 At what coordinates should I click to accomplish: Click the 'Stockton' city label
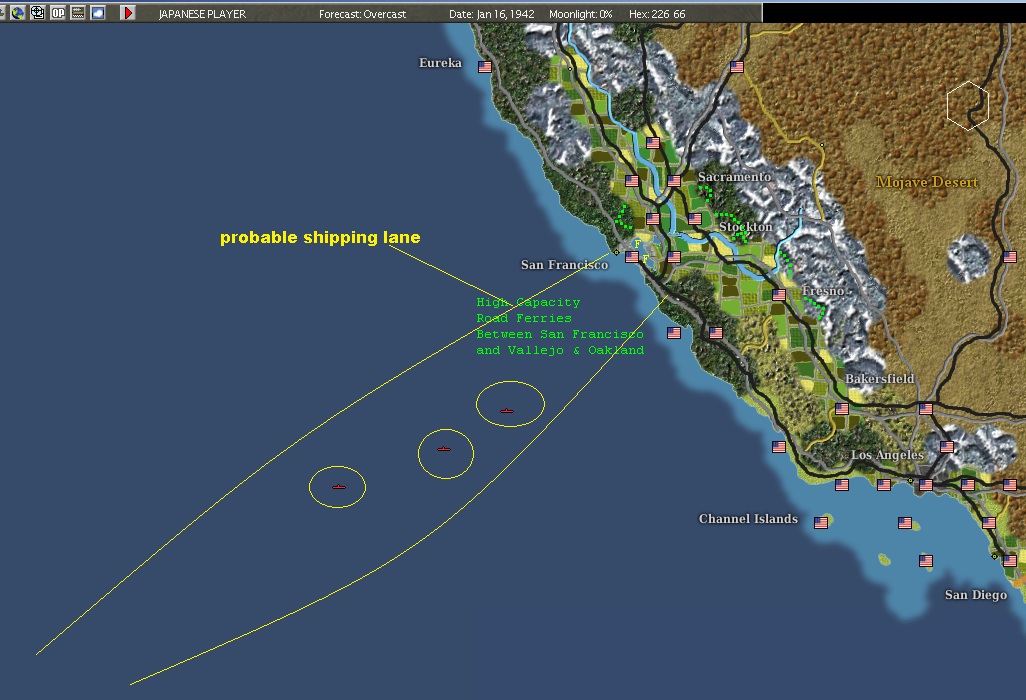coord(745,226)
